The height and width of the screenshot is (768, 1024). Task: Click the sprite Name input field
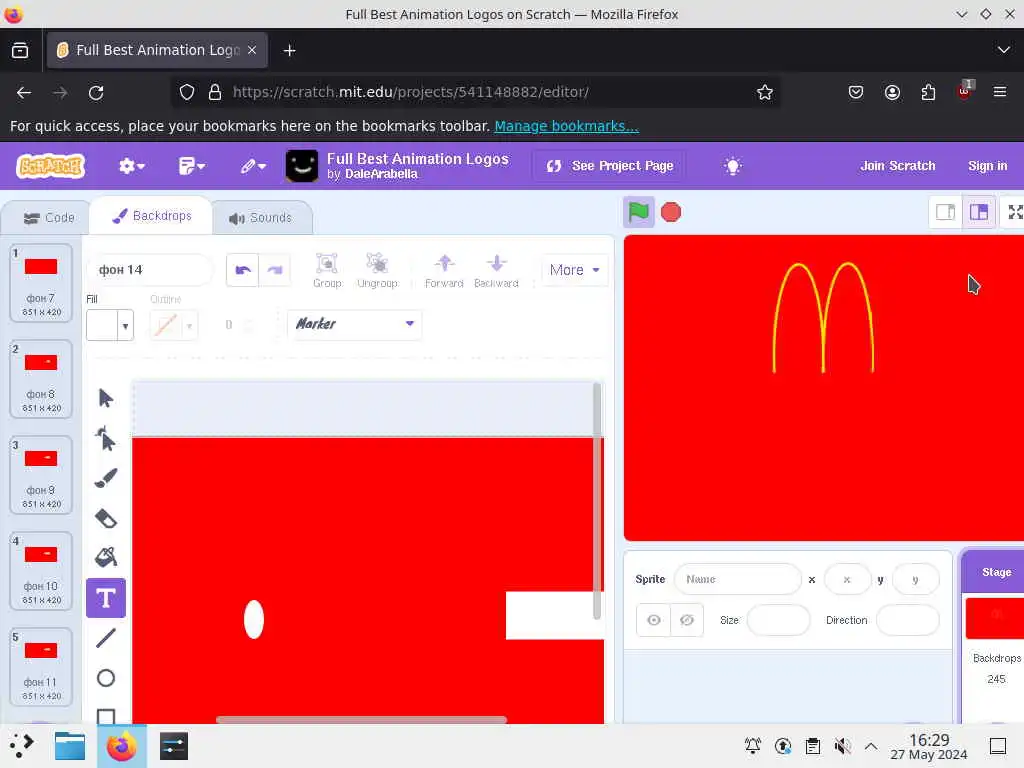click(737, 579)
